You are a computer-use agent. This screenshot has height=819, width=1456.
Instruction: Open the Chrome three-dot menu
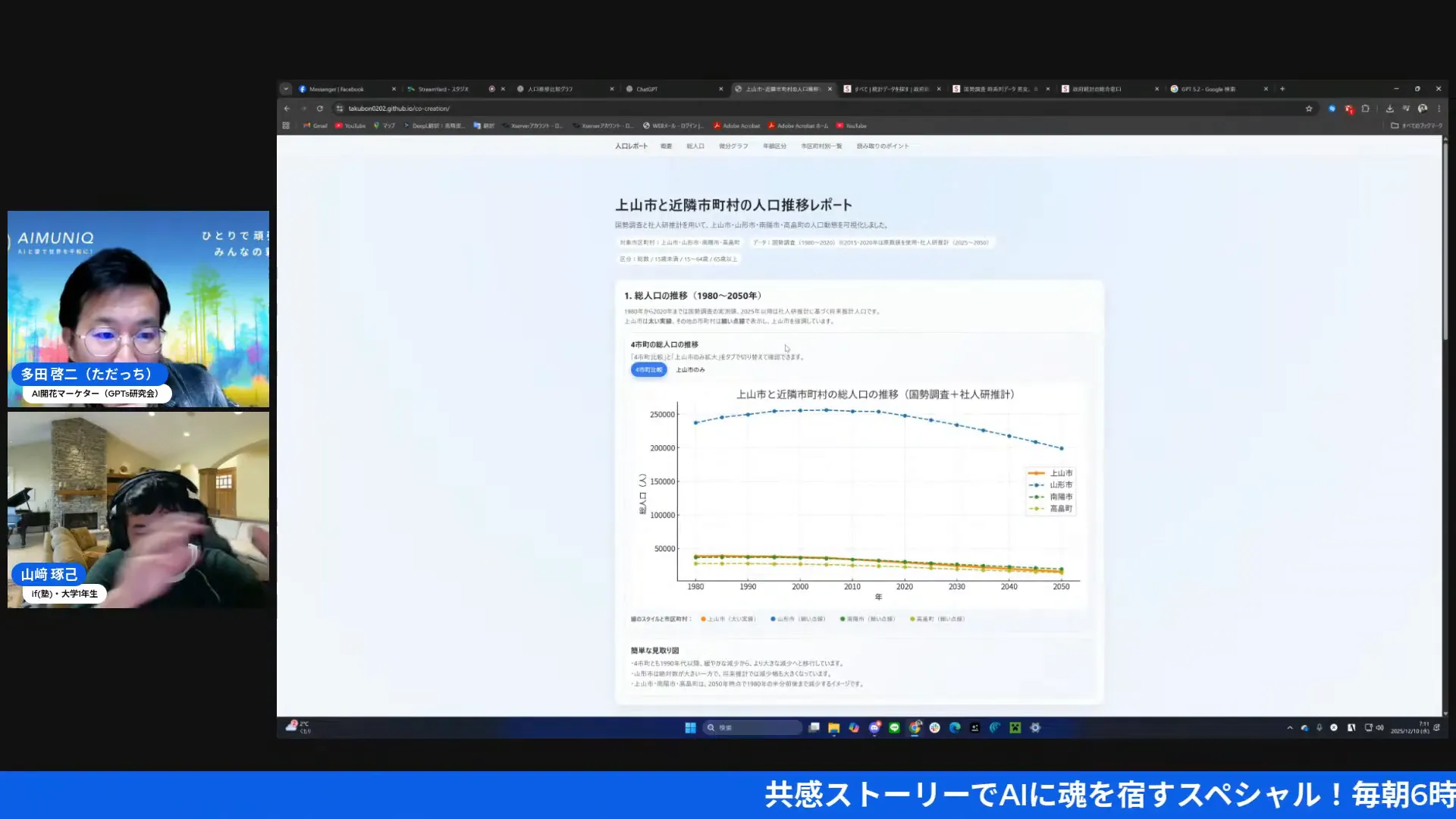point(1439,108)
